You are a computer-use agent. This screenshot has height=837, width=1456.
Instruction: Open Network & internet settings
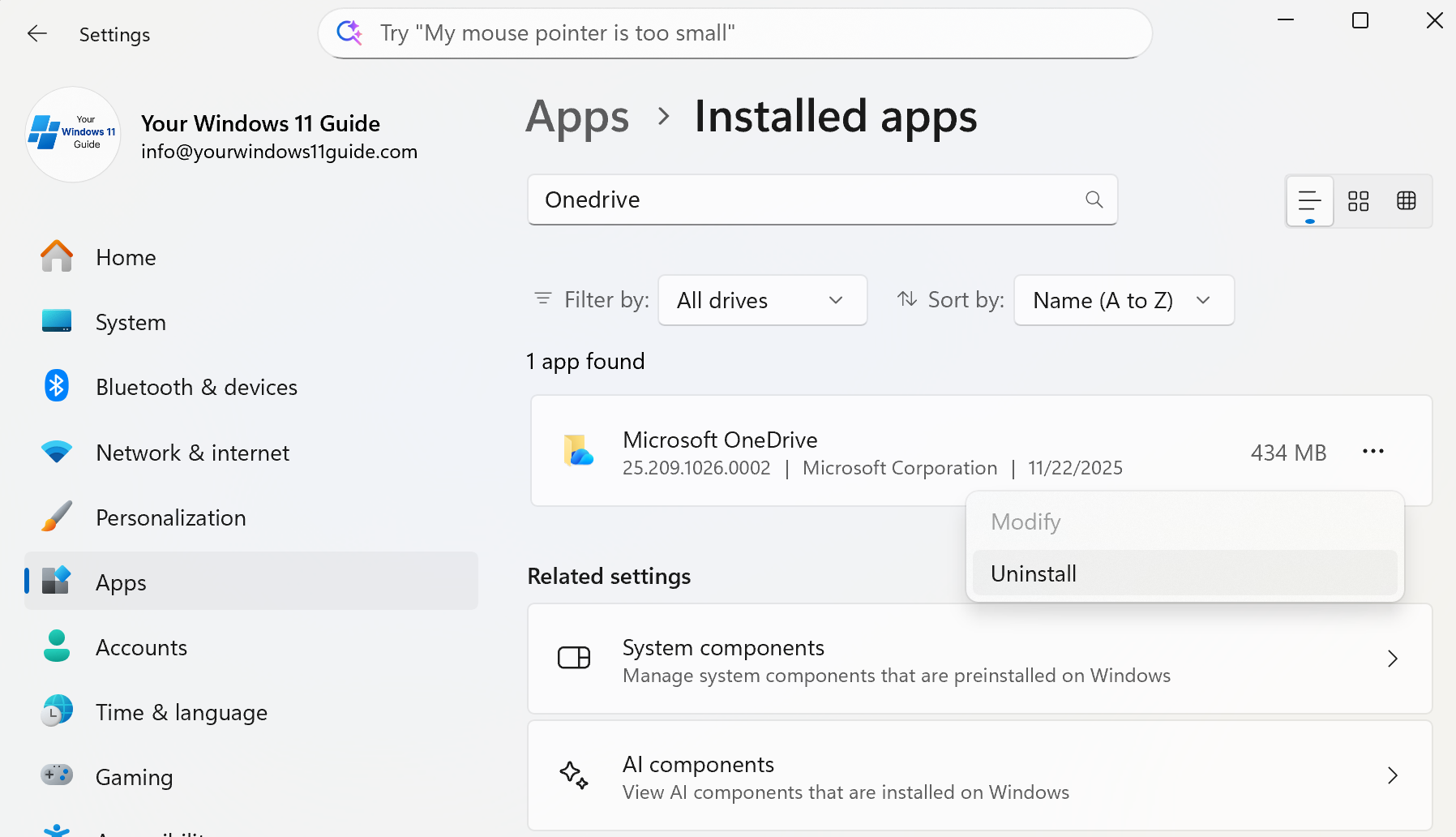[x=192, y=452]
